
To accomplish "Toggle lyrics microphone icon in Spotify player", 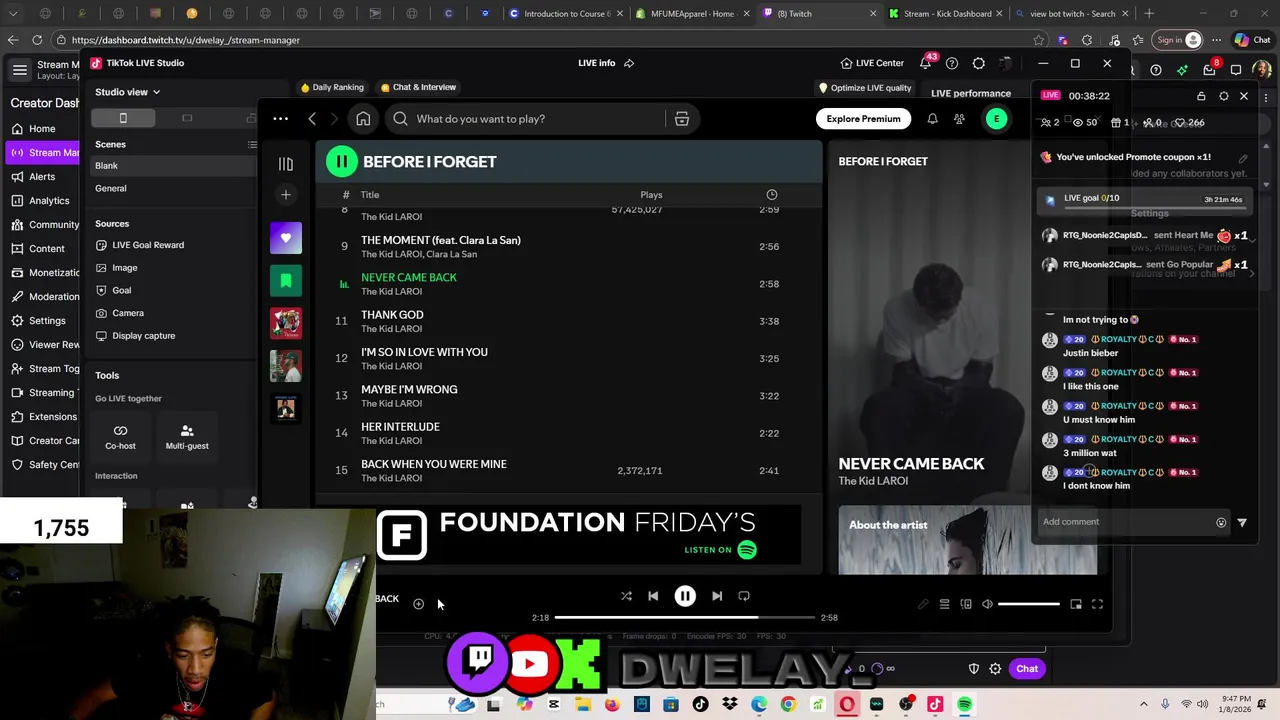I will pyautogui.click(x=923, y=604).
